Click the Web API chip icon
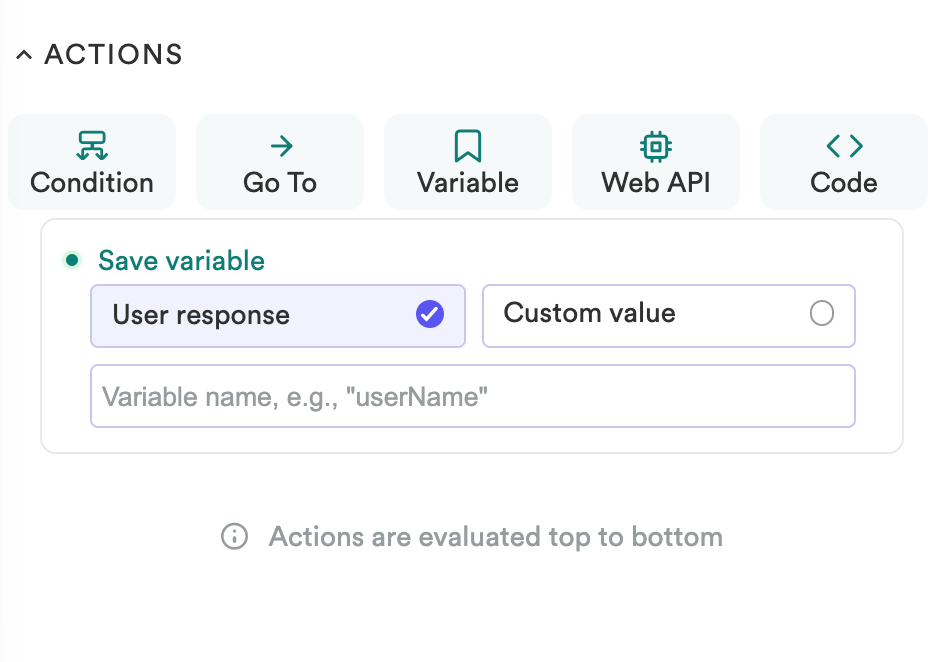Image resolution: width=944 pixels, height=662 pixels. (x=655, y=147)
